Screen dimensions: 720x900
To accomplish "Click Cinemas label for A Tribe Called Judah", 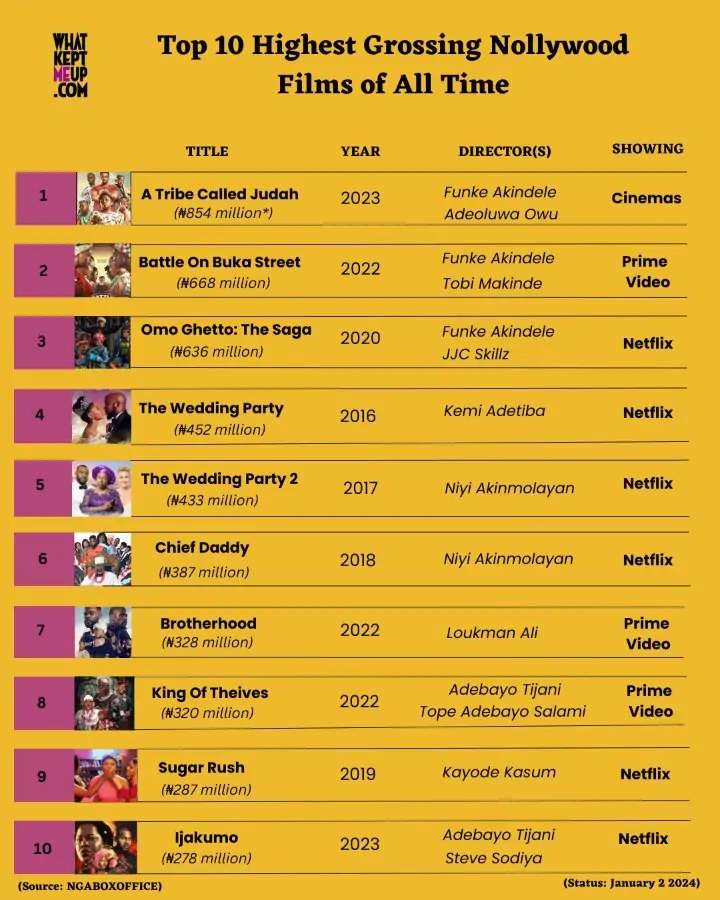I will coord(646,198).
